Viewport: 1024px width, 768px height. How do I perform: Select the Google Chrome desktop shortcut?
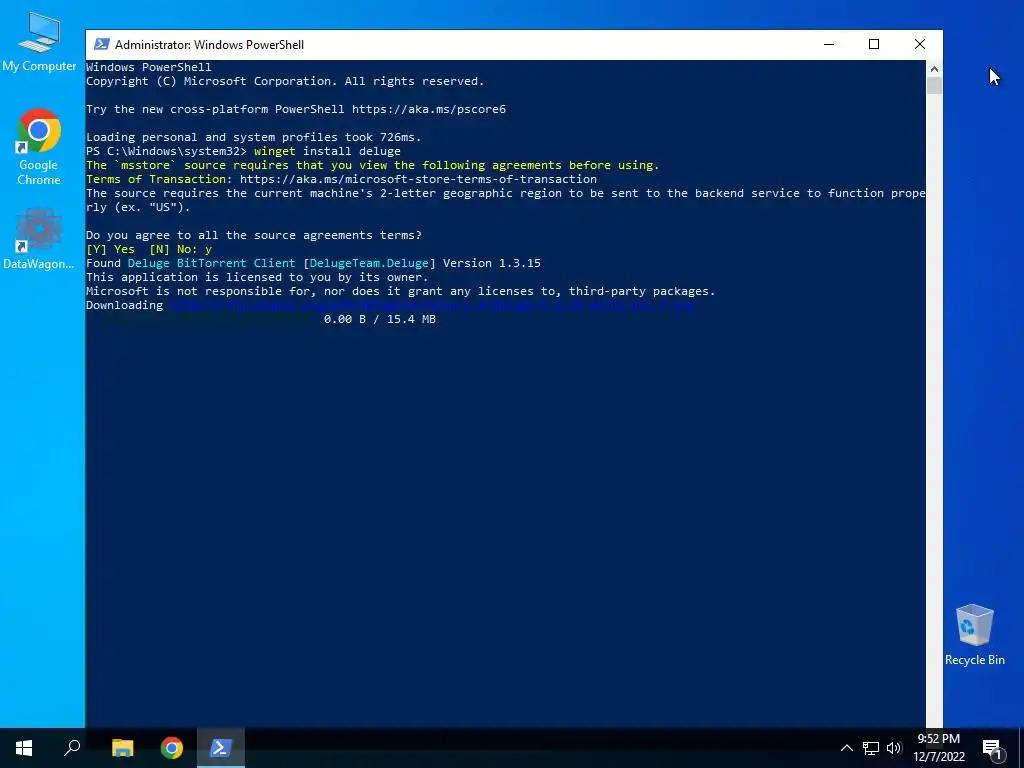tap(39, 147)
